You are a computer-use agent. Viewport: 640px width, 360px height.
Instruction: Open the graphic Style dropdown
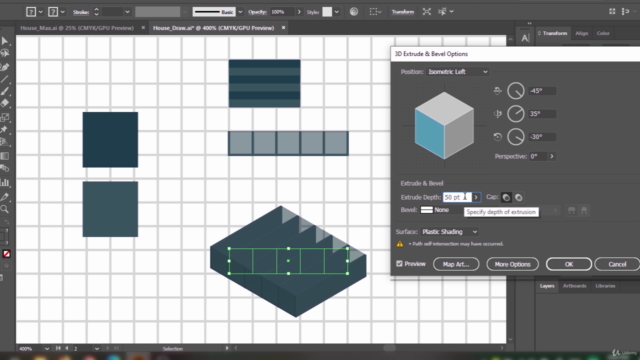point(337,12)
